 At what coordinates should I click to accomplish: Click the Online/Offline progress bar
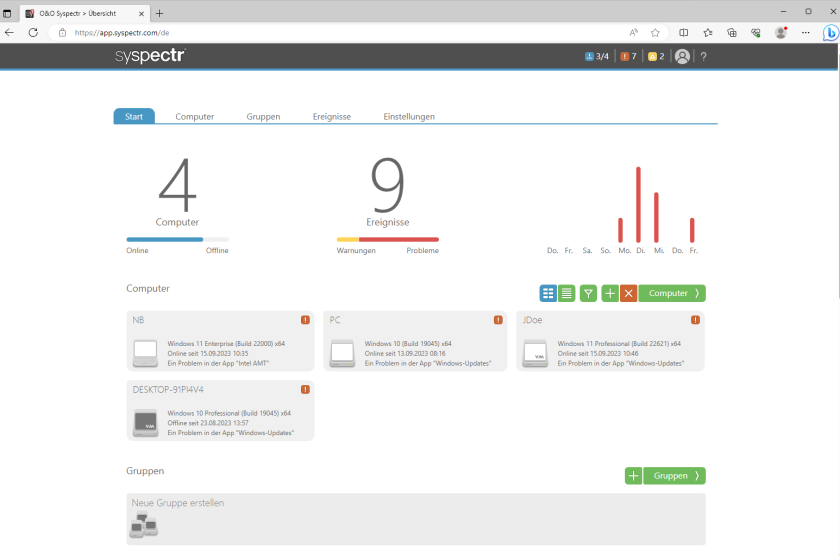click(x=177, y=240)
